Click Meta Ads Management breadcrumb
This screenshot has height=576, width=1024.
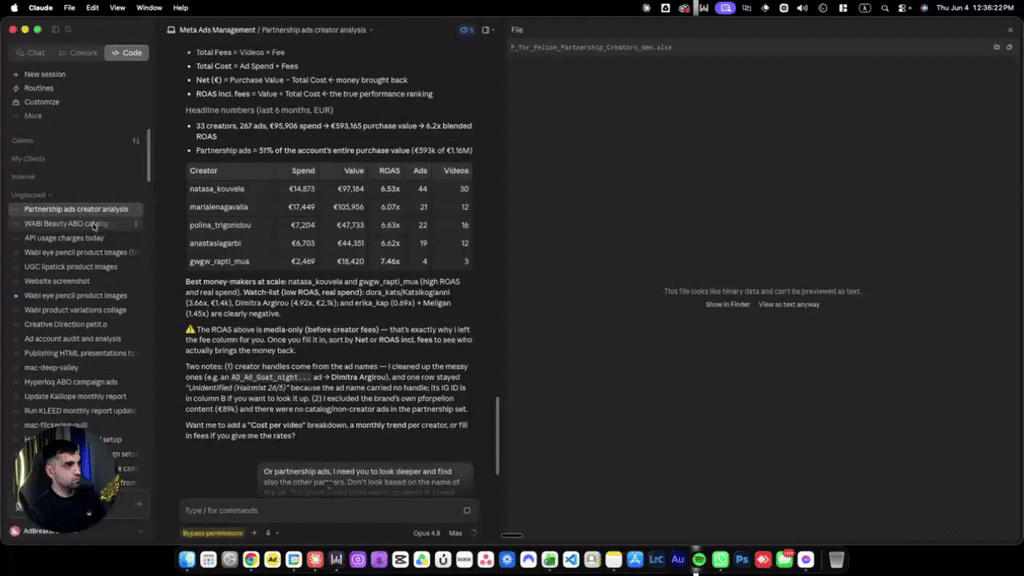217,30
